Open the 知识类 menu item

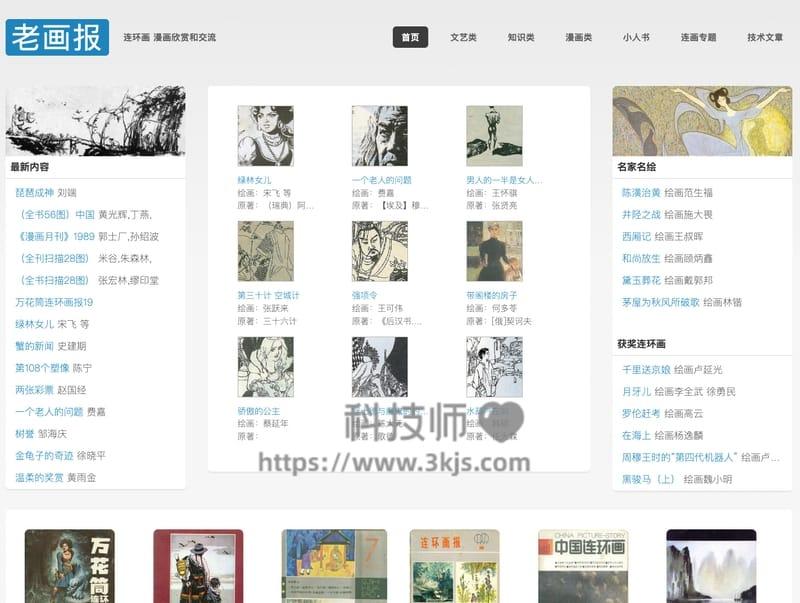(521, 37)
